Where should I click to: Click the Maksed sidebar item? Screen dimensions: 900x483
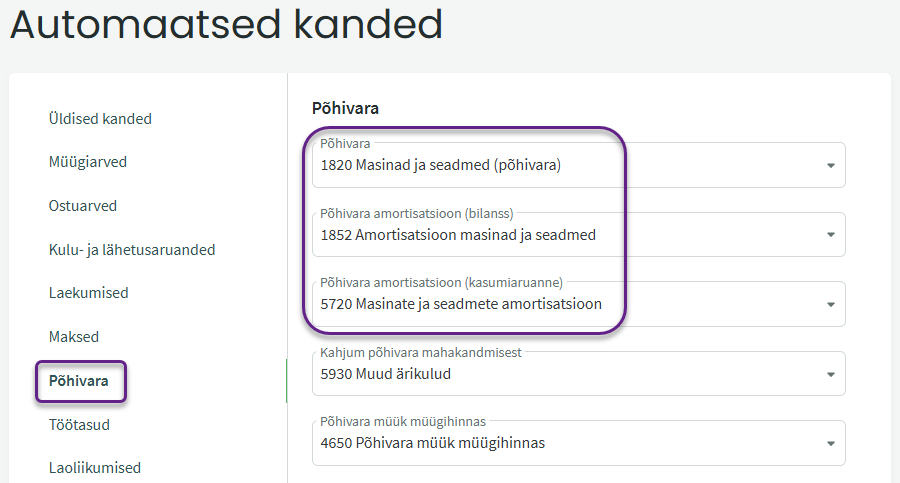(74, 337)
